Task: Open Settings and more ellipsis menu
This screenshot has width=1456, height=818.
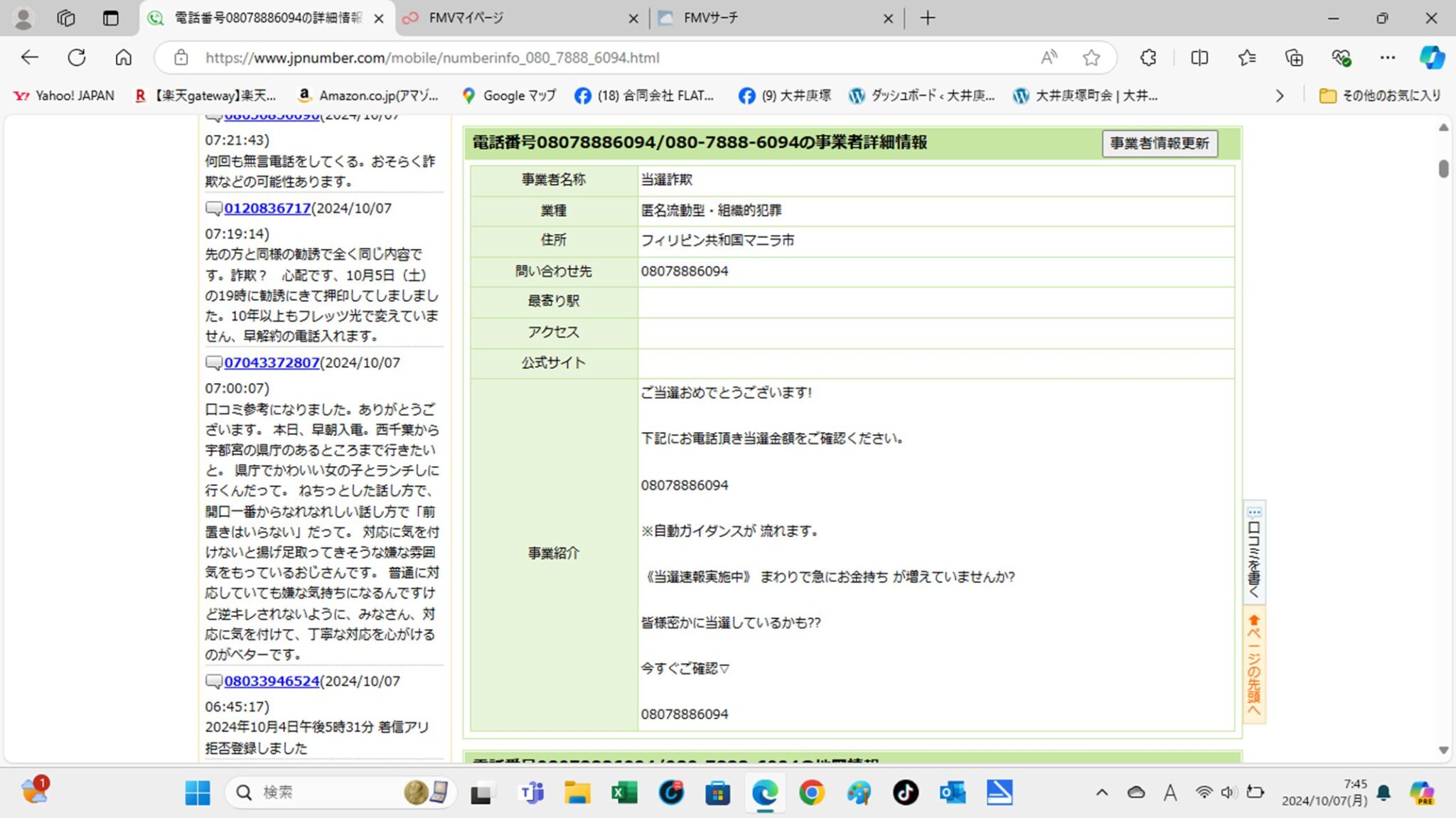Action: click(1387, 58)
